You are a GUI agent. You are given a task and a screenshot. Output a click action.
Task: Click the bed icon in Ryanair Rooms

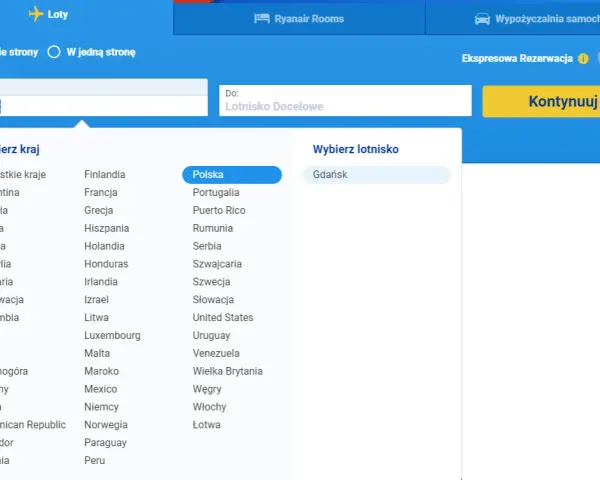pos(262,19)
